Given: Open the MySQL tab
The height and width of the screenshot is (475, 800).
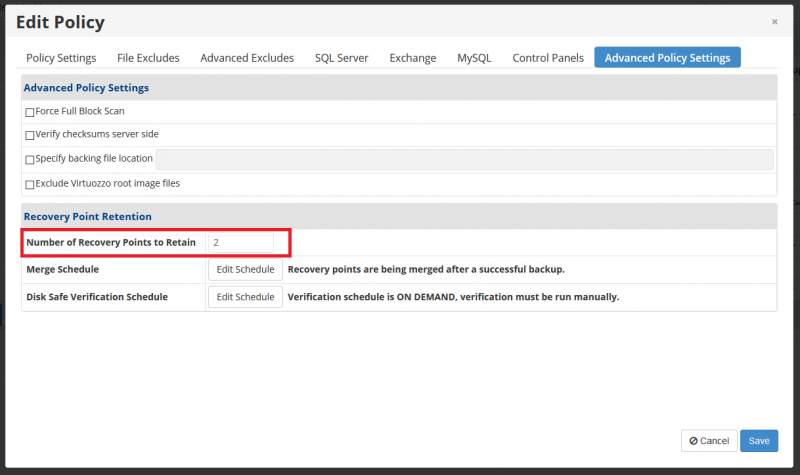Looking at the screenshot, I should pyautogui.click(x=474, y=58).
